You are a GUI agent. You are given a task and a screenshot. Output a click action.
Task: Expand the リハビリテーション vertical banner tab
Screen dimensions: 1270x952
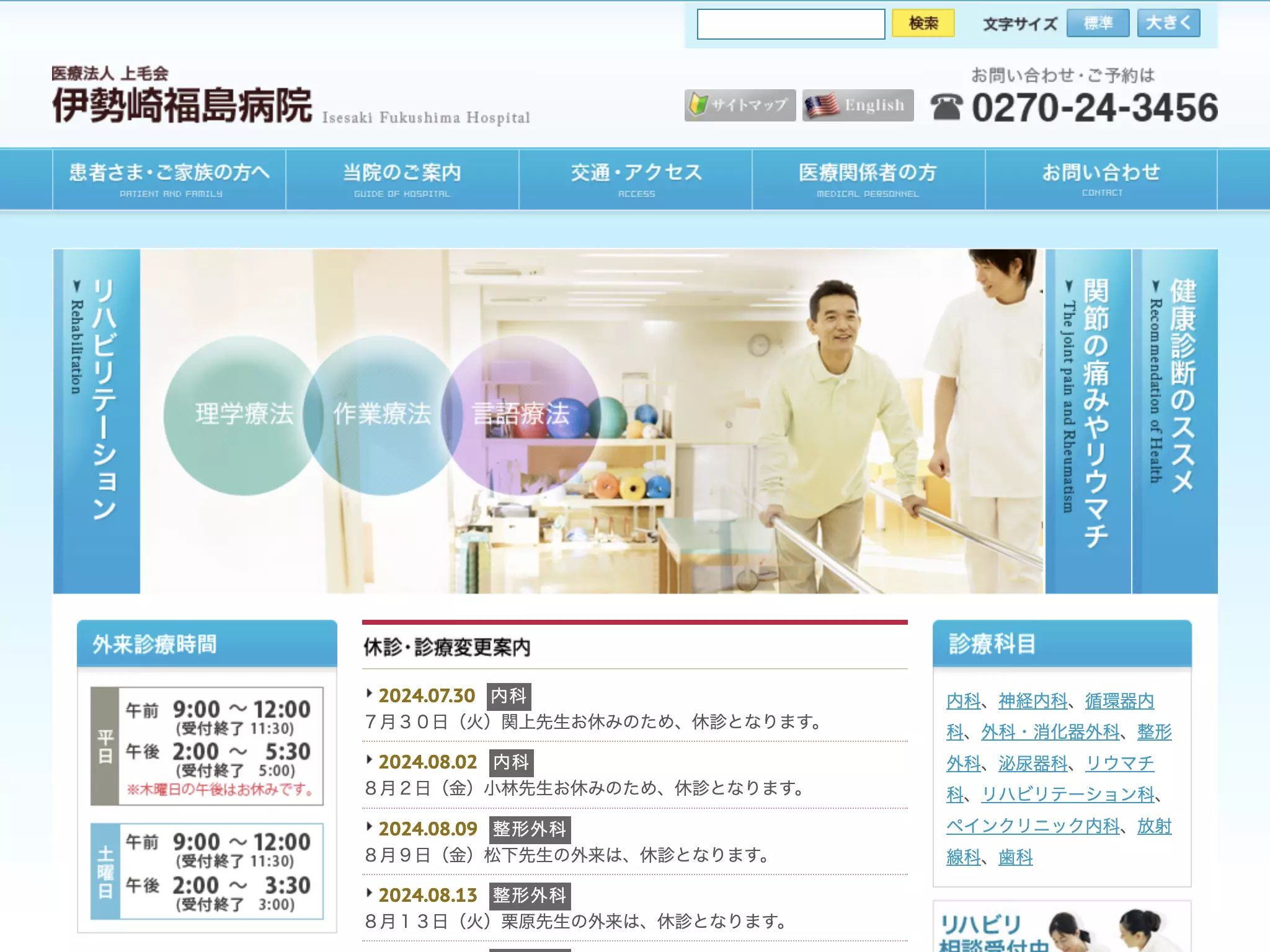(97, 421)
